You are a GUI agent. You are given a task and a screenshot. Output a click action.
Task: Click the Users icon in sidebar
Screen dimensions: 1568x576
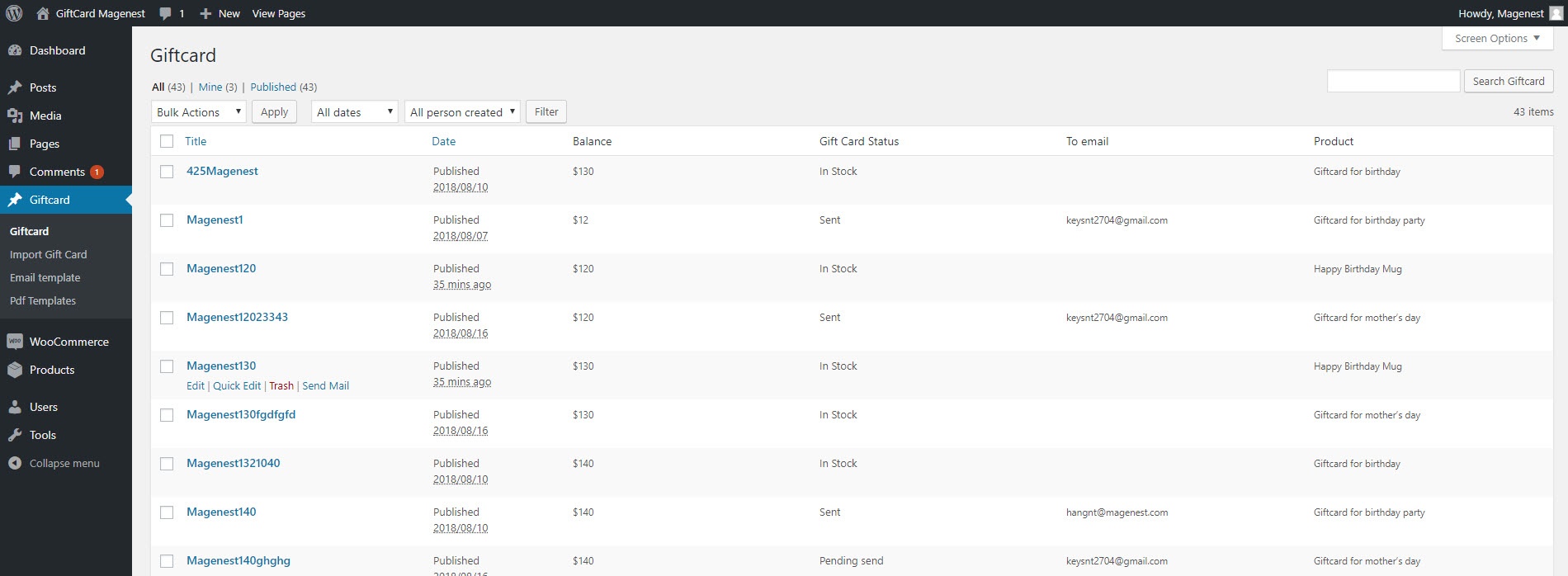(14, 407)
